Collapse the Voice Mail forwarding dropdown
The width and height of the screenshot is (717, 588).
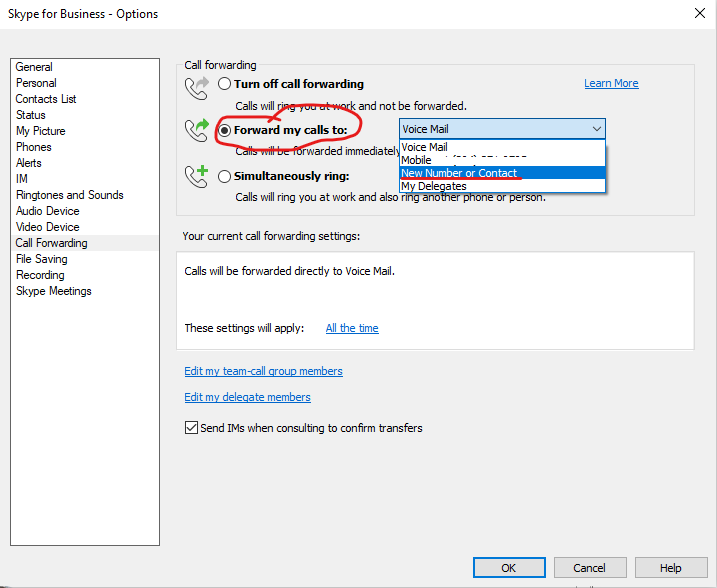[x=597, y=129]
